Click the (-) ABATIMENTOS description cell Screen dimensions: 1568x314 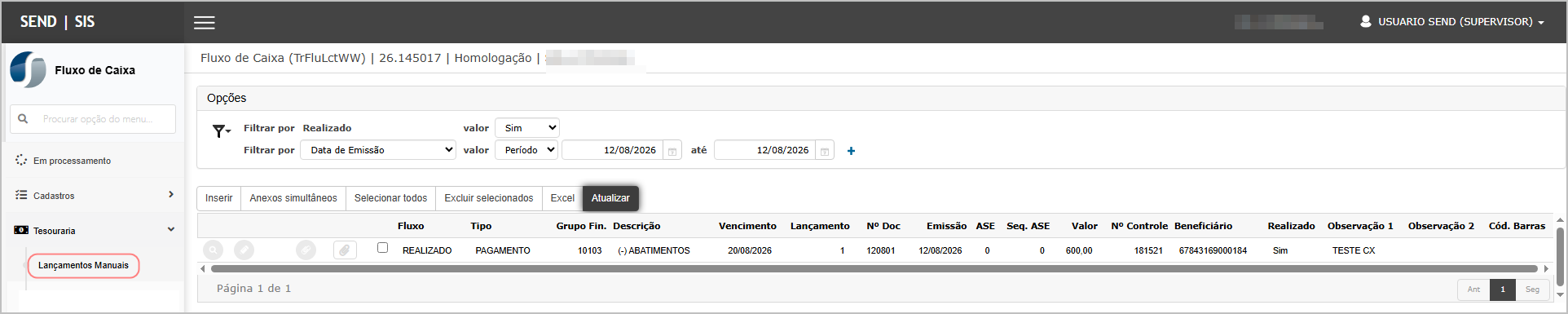pyautogui.click(x=654, y=250)
